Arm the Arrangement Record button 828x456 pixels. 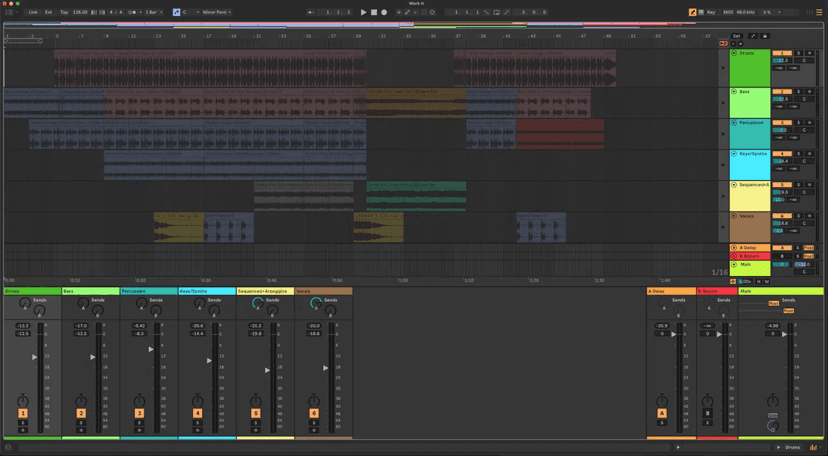[384, 12]
